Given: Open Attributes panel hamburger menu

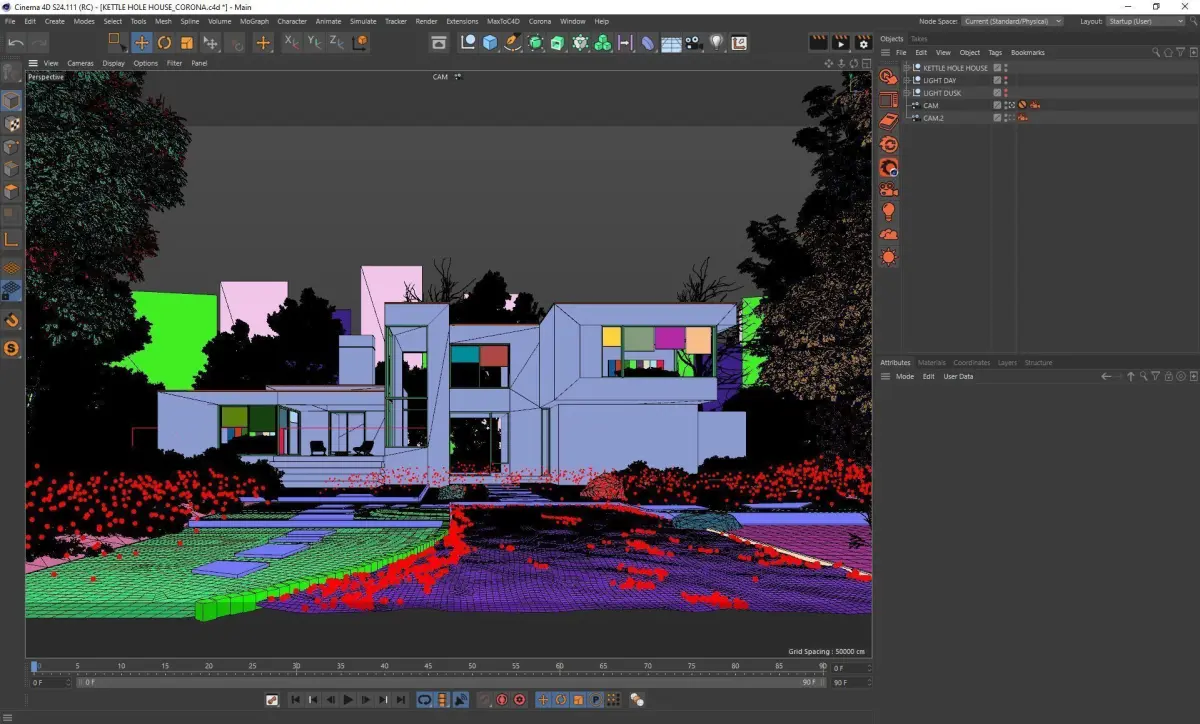Looking at the screenshot, I should (x=885, y=376).
